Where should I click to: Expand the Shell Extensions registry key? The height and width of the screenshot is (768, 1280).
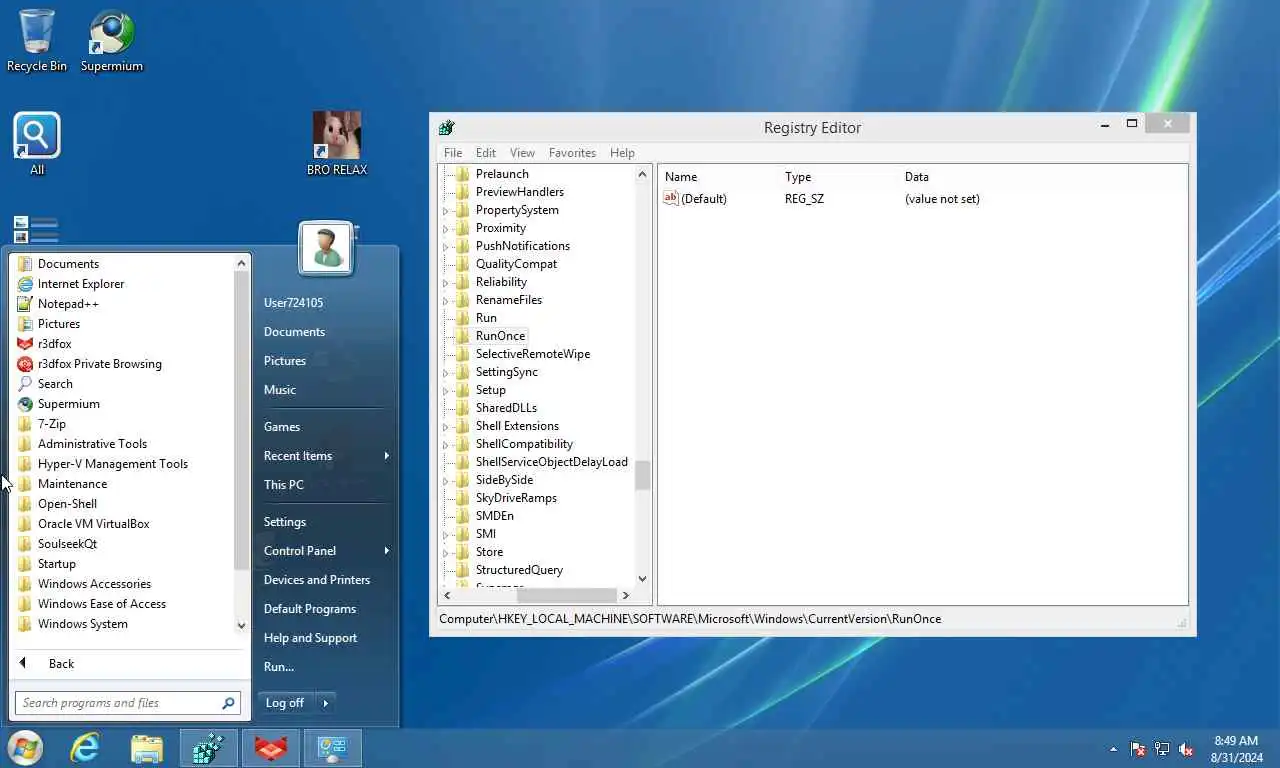click(446, 427)
